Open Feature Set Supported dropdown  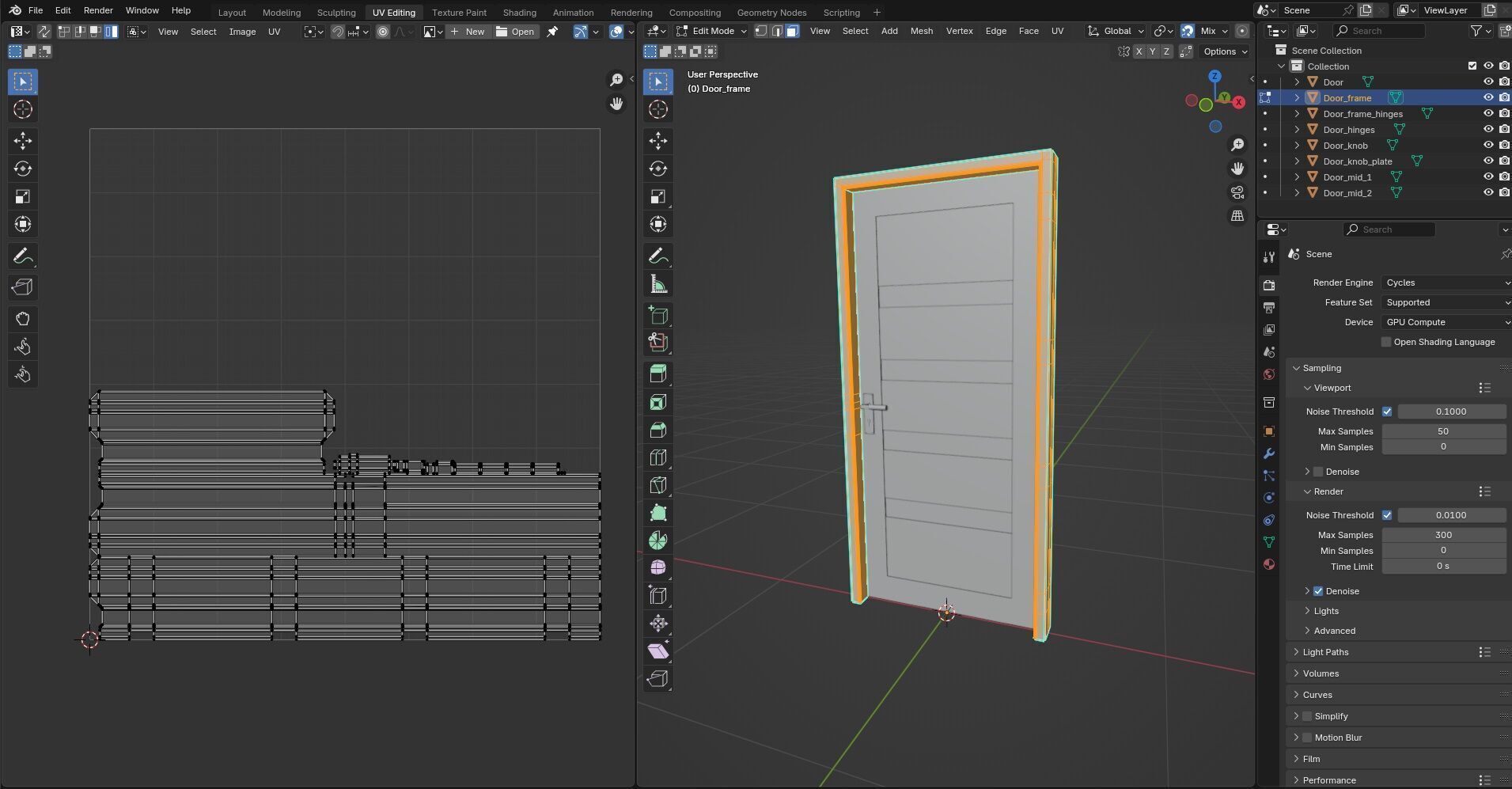coord(1446,302)
